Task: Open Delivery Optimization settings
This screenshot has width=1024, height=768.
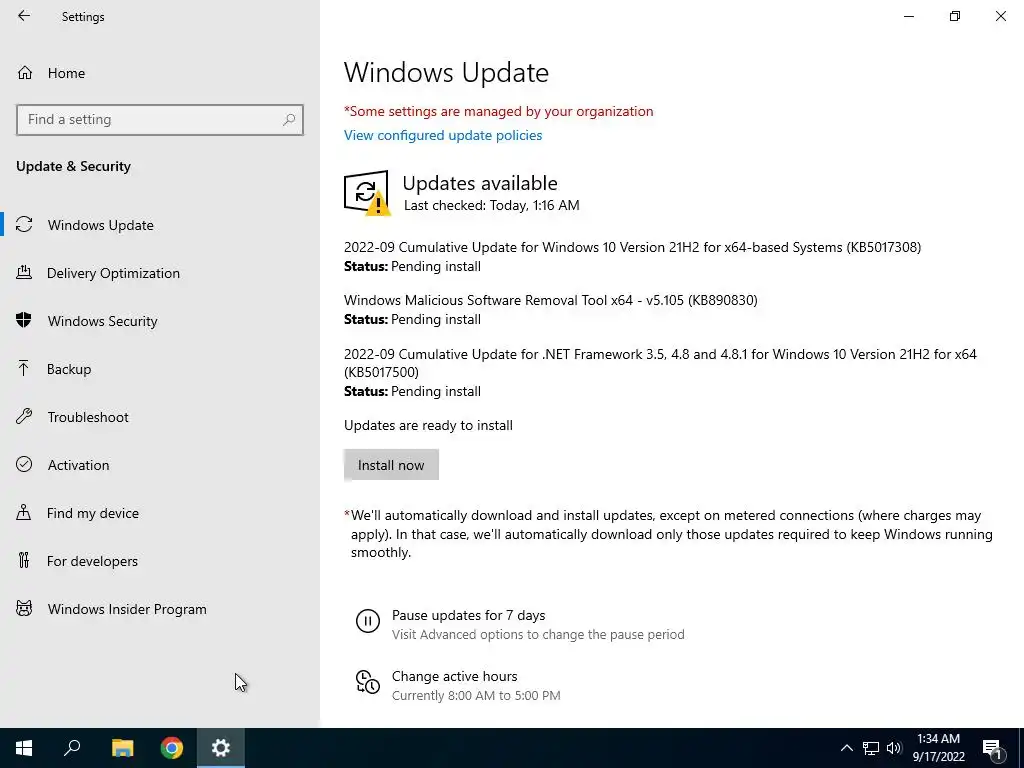Action: pos(160,273)
